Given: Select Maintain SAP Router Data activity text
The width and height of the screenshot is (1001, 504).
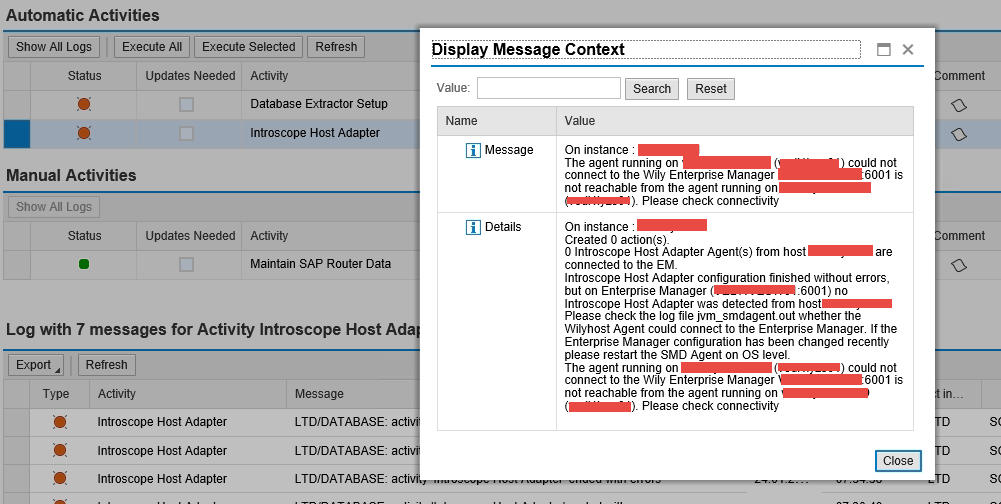Looking at the screenshot, I should tap(320, 264).
